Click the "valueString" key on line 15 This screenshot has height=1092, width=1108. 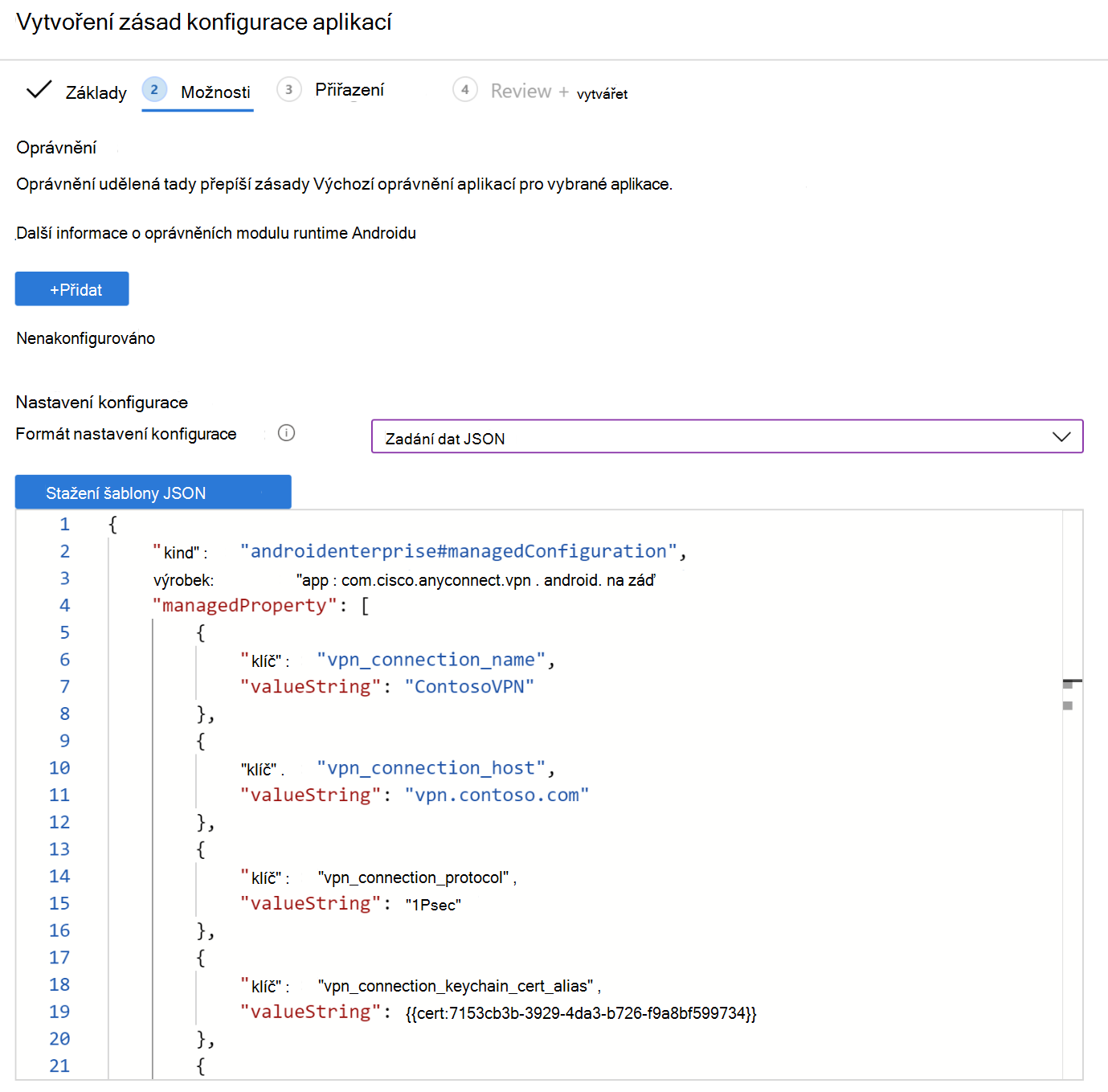point(310,904)
